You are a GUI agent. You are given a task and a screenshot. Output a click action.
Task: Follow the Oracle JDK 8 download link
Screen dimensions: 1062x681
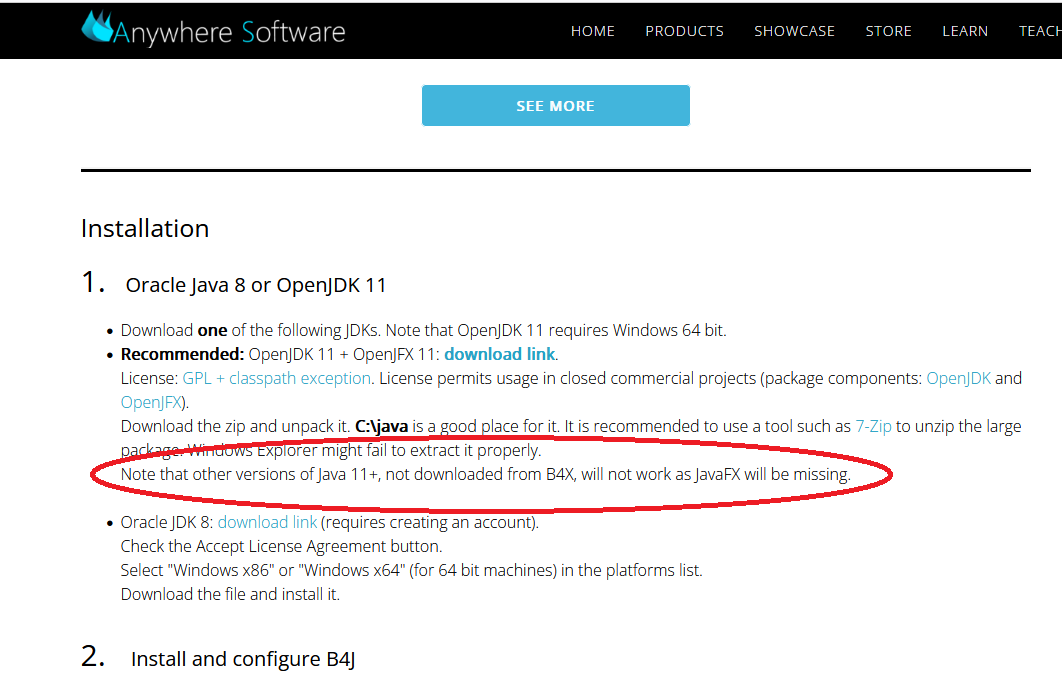coord(268,522)
